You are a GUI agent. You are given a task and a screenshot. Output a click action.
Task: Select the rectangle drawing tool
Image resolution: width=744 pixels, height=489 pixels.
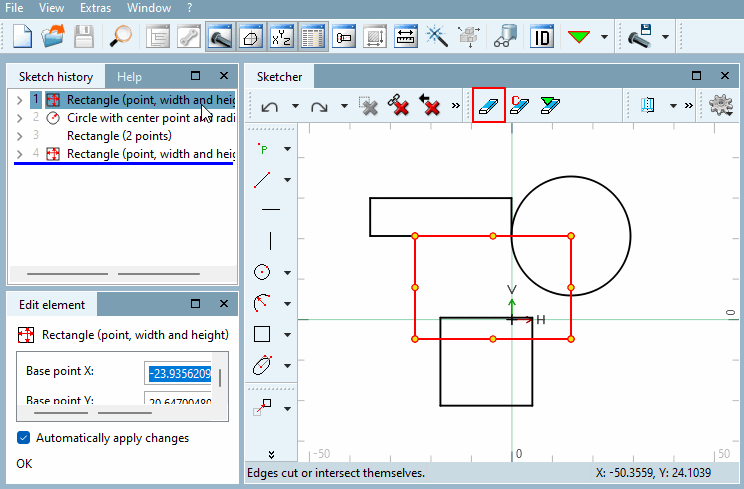pos(262,334)
